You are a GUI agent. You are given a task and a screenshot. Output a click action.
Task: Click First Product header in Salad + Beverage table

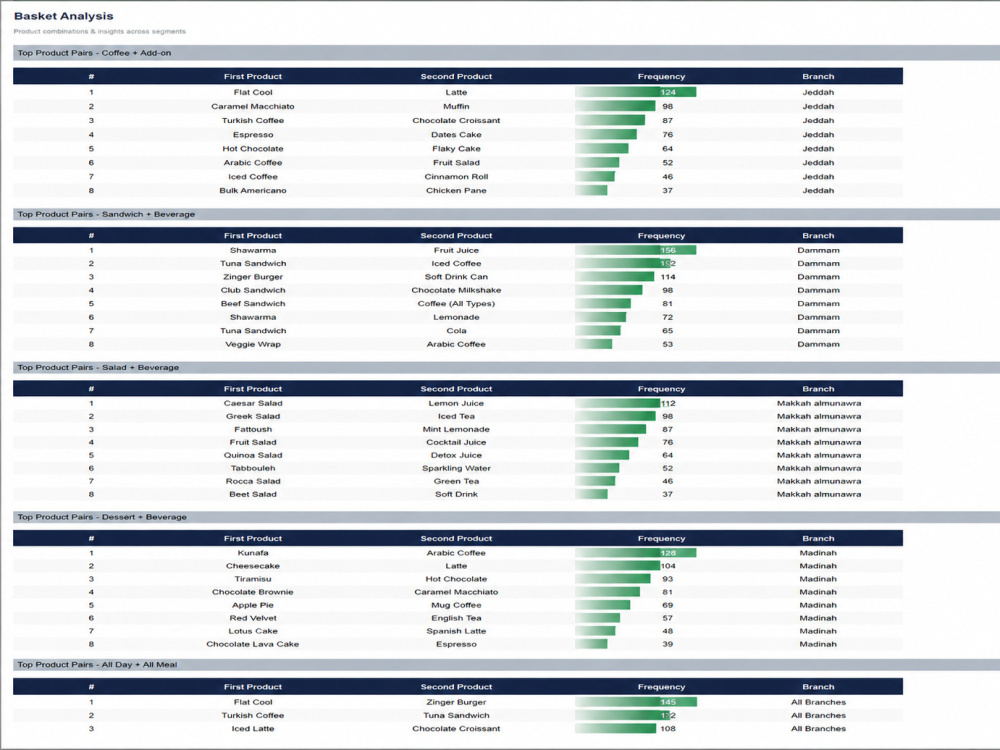point(253,389)
